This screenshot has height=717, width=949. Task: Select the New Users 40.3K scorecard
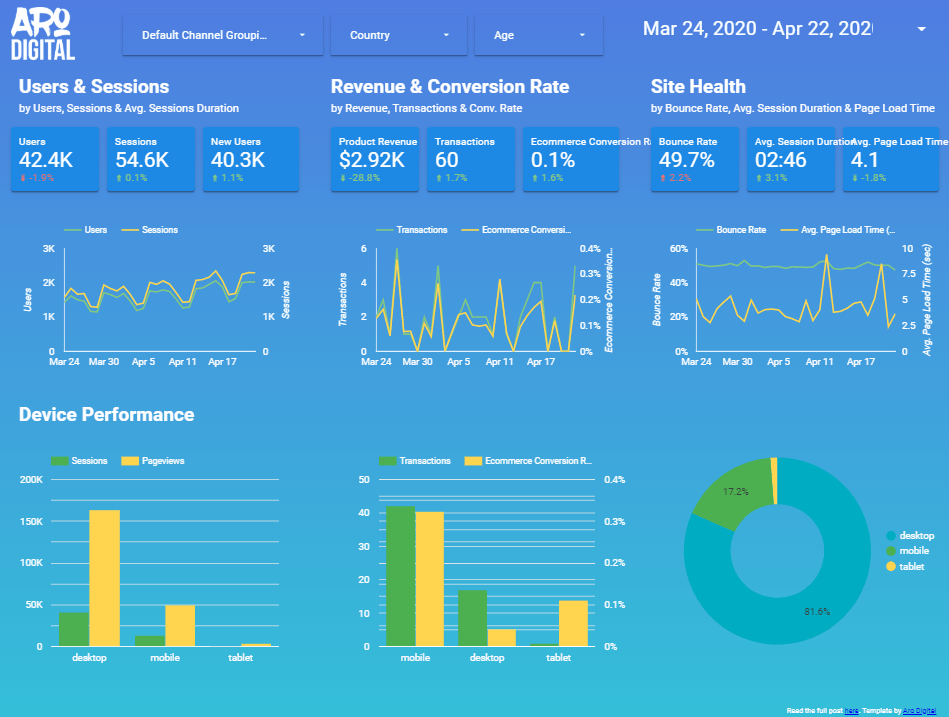coord(251,159)
